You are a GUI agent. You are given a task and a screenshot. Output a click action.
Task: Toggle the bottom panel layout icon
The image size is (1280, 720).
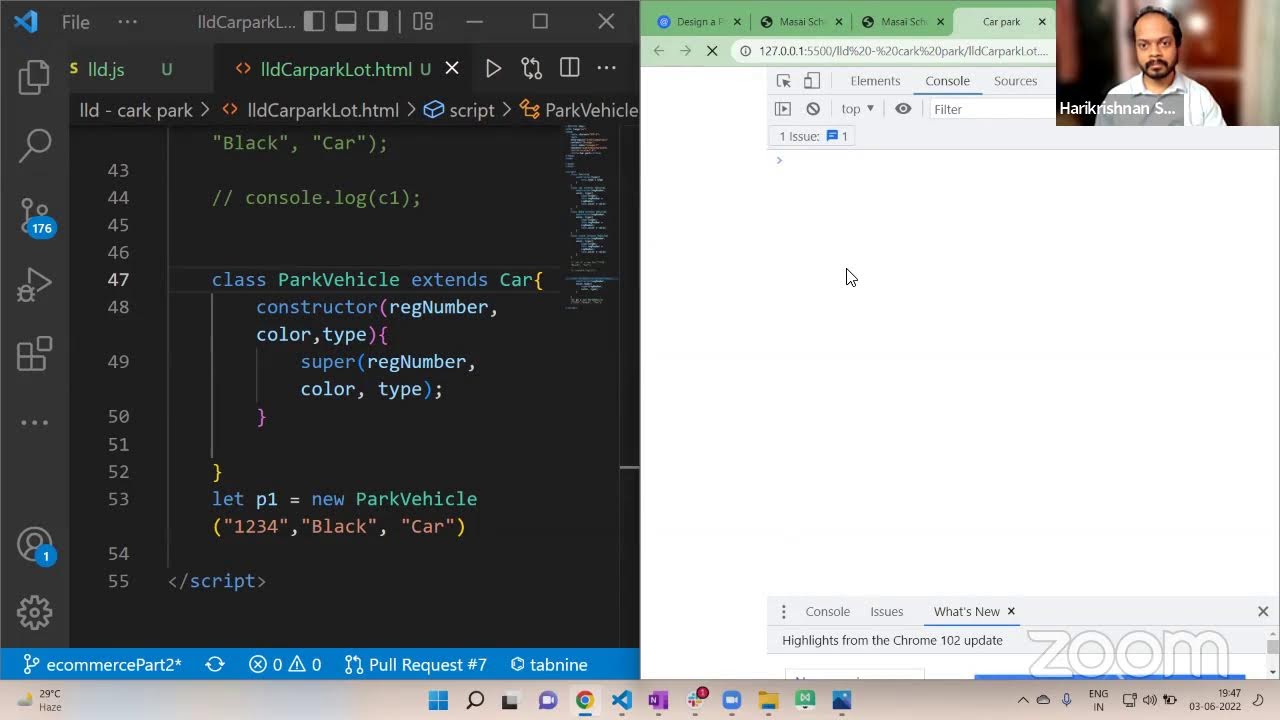346,21
